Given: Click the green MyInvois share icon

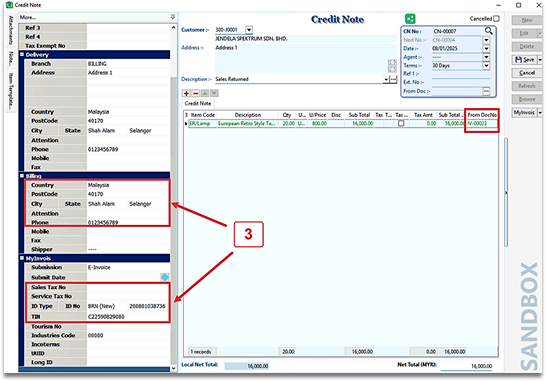Looking at the screenshot, I should 410,19.
